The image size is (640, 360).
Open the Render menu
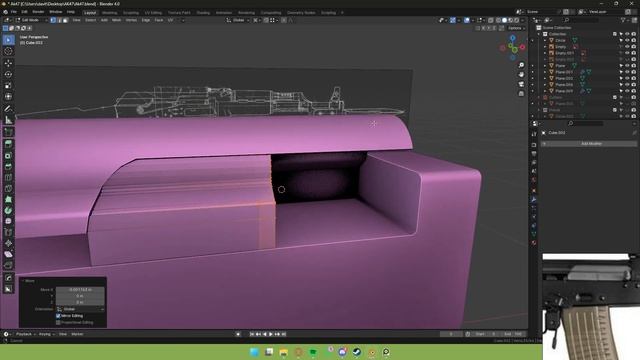38,12
